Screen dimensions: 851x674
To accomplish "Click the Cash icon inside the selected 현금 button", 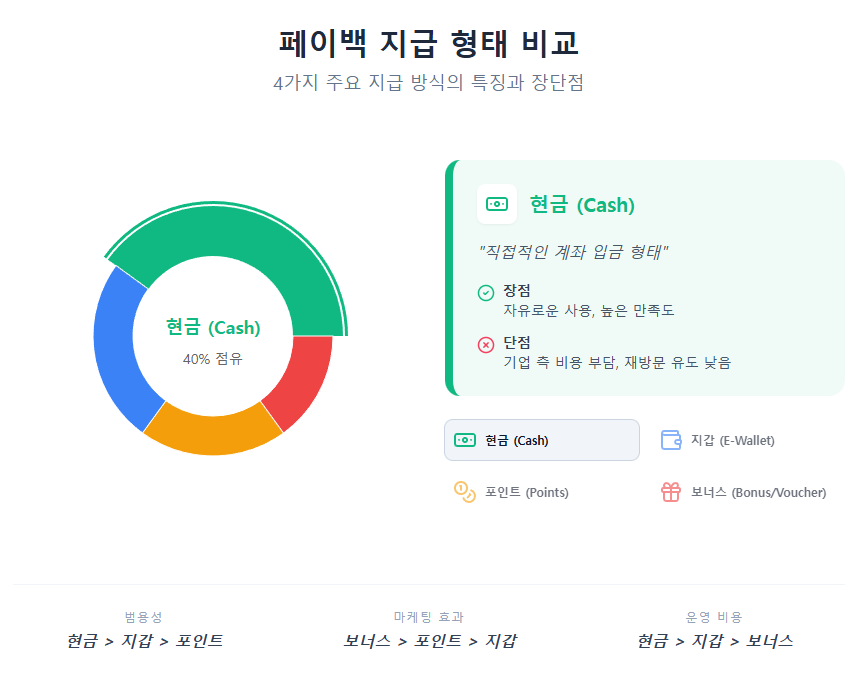I will [466, 440].
